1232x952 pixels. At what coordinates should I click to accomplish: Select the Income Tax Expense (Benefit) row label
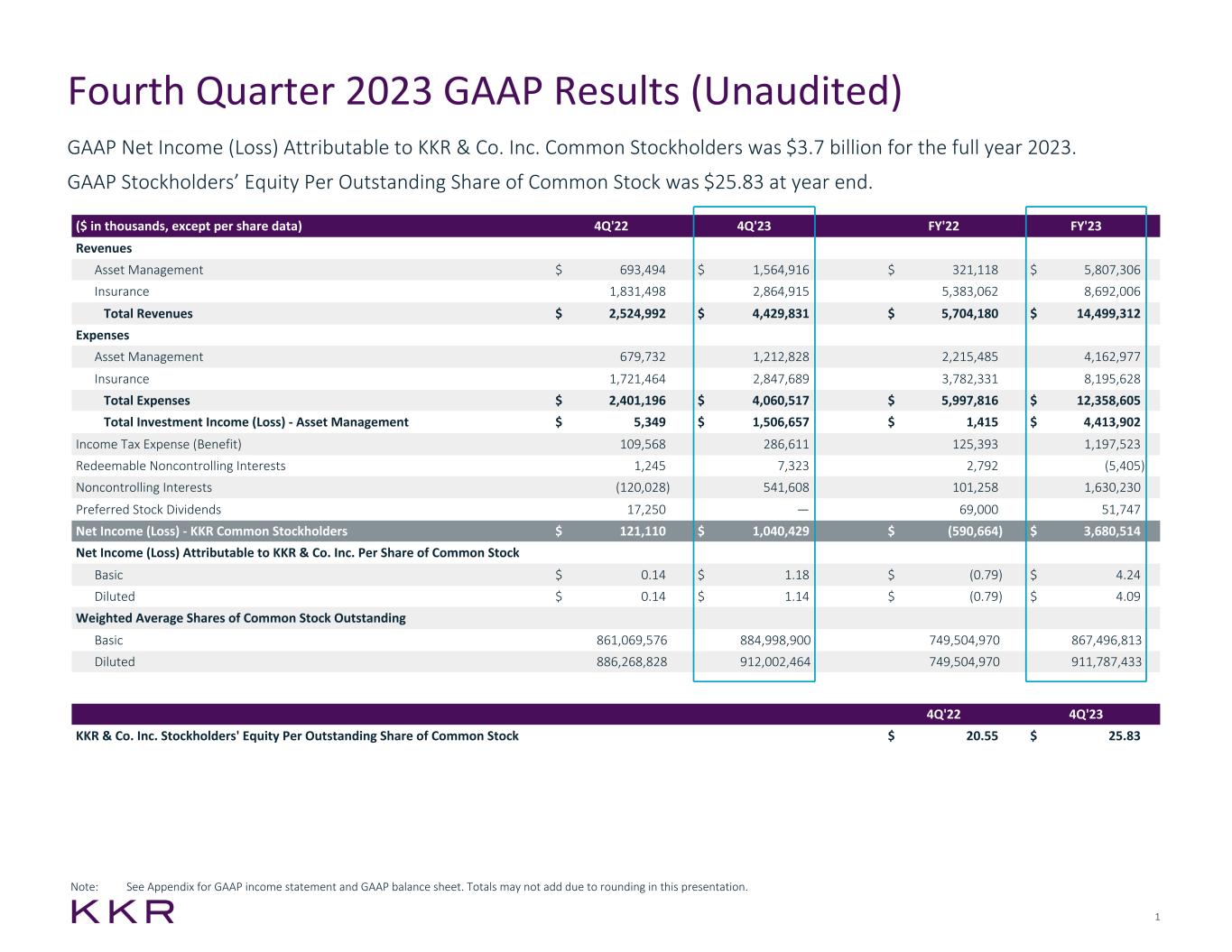(159, 444)
